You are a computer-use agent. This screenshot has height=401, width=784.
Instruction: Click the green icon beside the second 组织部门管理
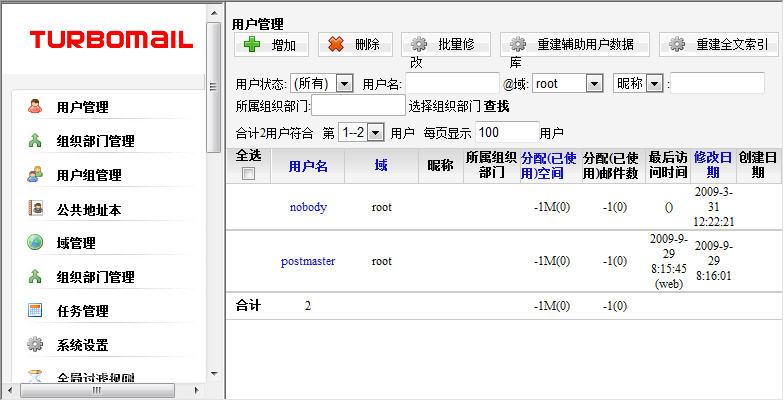35,276
